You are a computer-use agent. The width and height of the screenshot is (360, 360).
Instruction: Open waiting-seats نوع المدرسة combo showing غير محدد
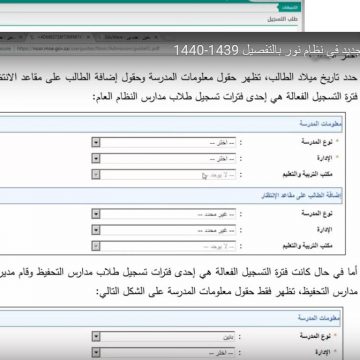164,214
